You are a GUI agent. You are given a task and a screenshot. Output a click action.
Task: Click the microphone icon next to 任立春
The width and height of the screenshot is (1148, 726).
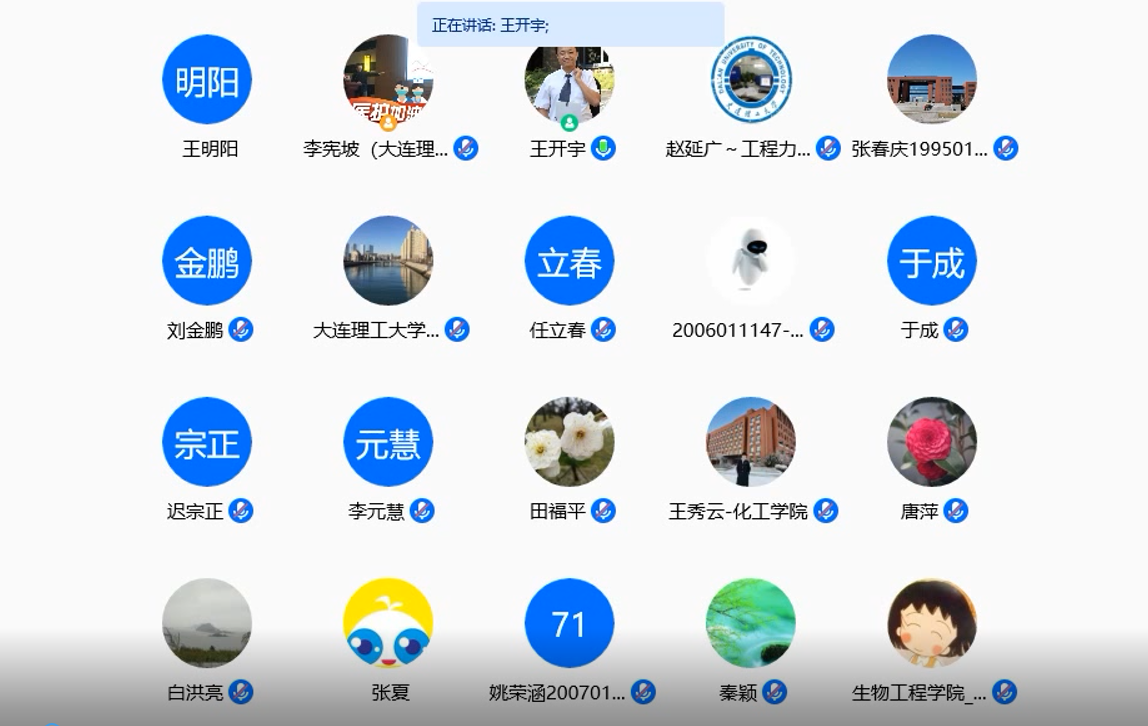pyautogui.click(x=603, y=330)
